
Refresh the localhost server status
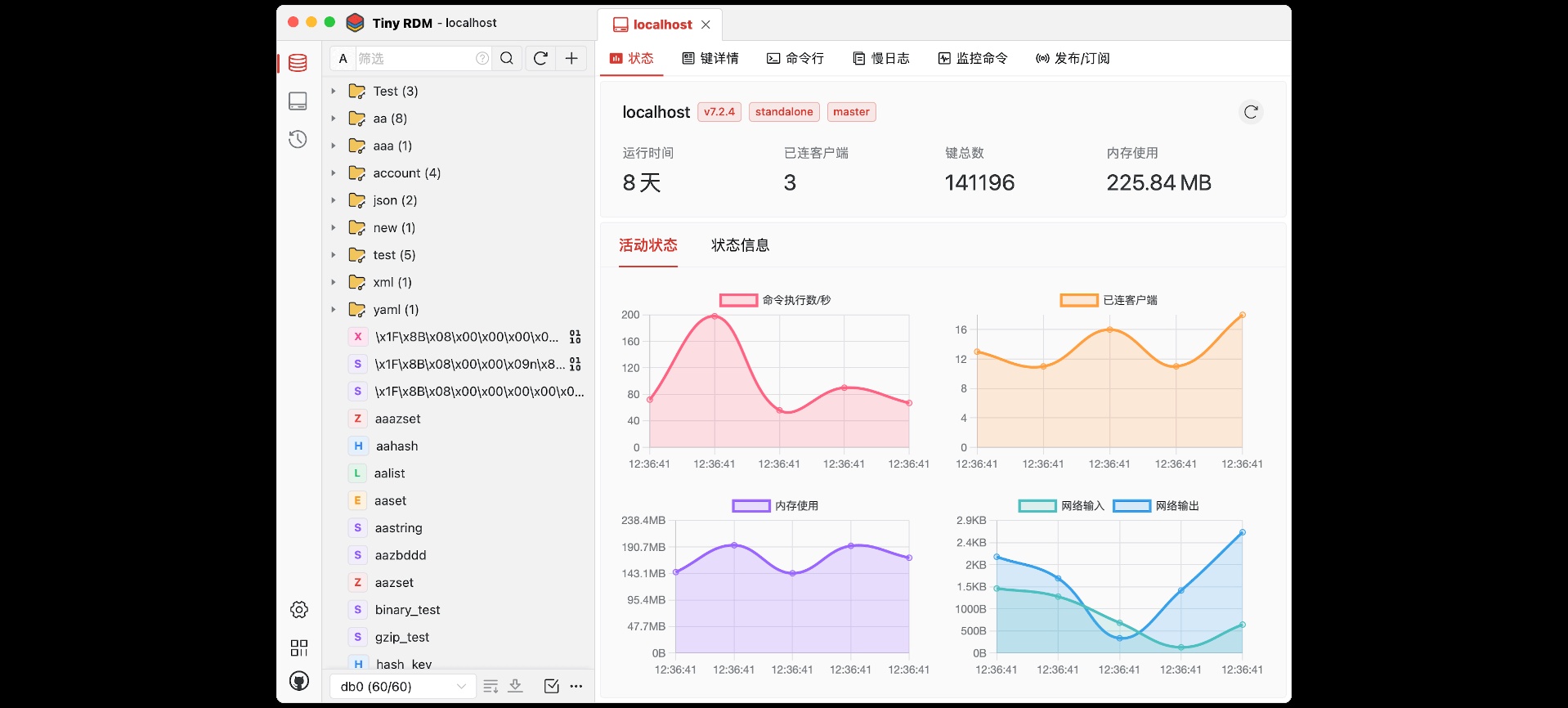pyautogui.click(x=1251, y=112)
